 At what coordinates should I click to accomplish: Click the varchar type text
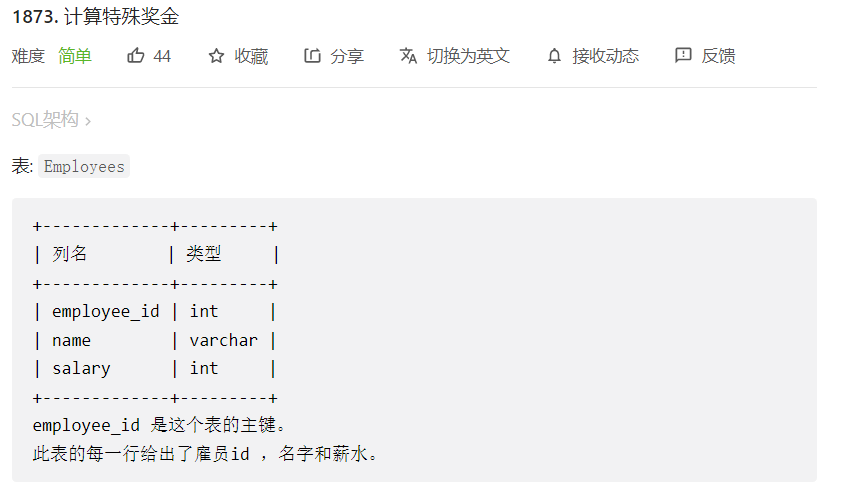click(x=224, y=340)
